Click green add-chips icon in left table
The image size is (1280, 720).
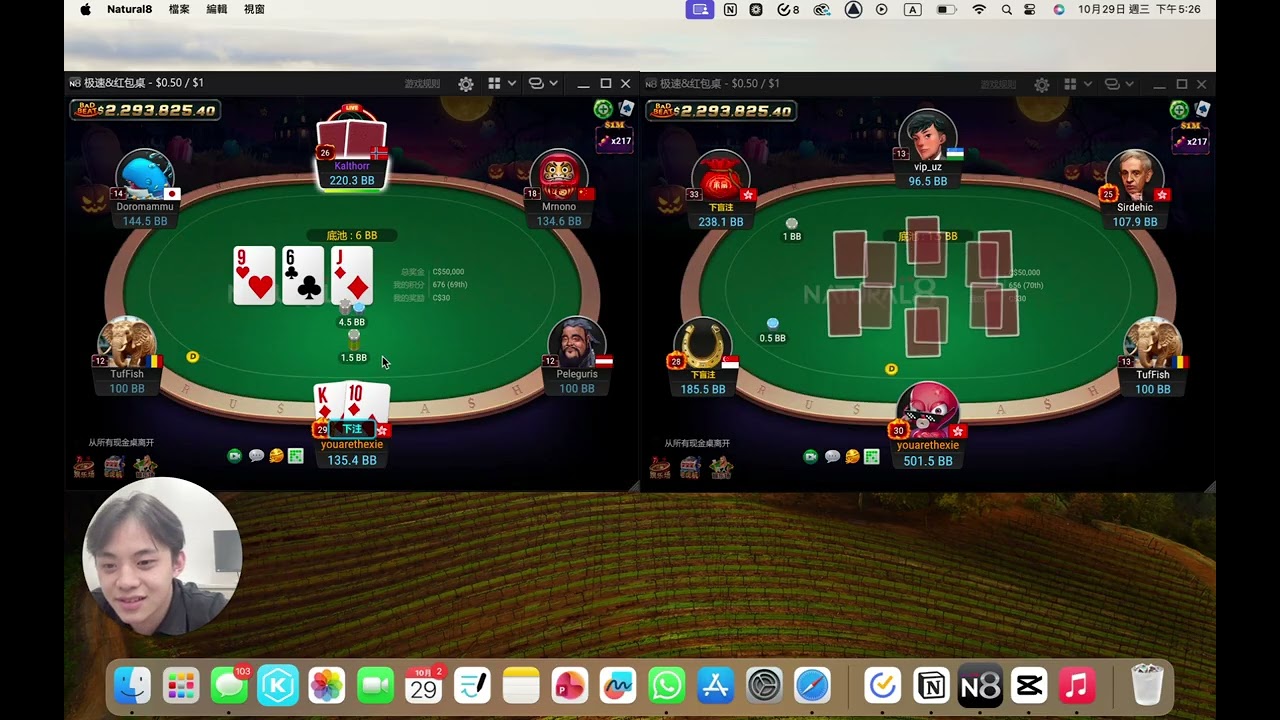(603, 109)
